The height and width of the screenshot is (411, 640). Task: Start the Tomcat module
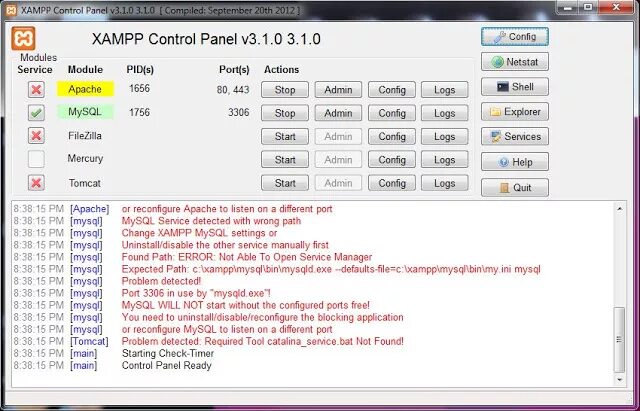(285, 183)
